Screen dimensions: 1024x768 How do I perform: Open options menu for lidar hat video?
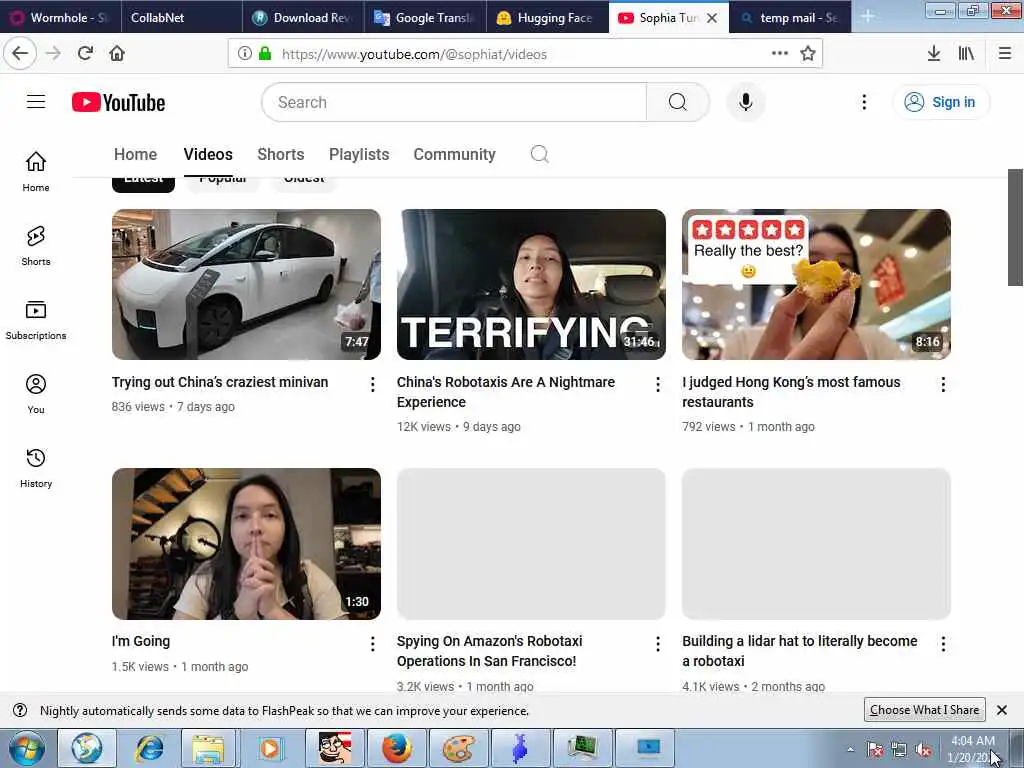pos(943,644)
